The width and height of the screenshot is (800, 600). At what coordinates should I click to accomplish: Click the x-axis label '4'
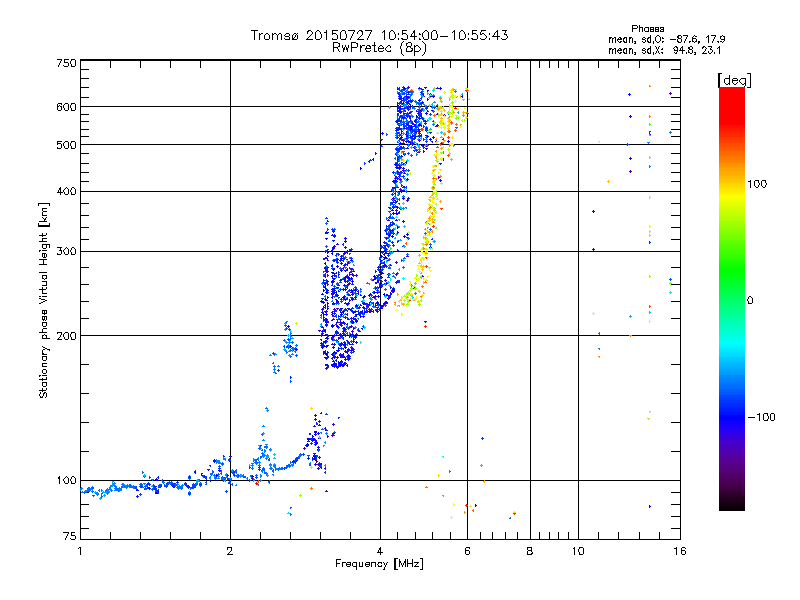click(380, 551)
